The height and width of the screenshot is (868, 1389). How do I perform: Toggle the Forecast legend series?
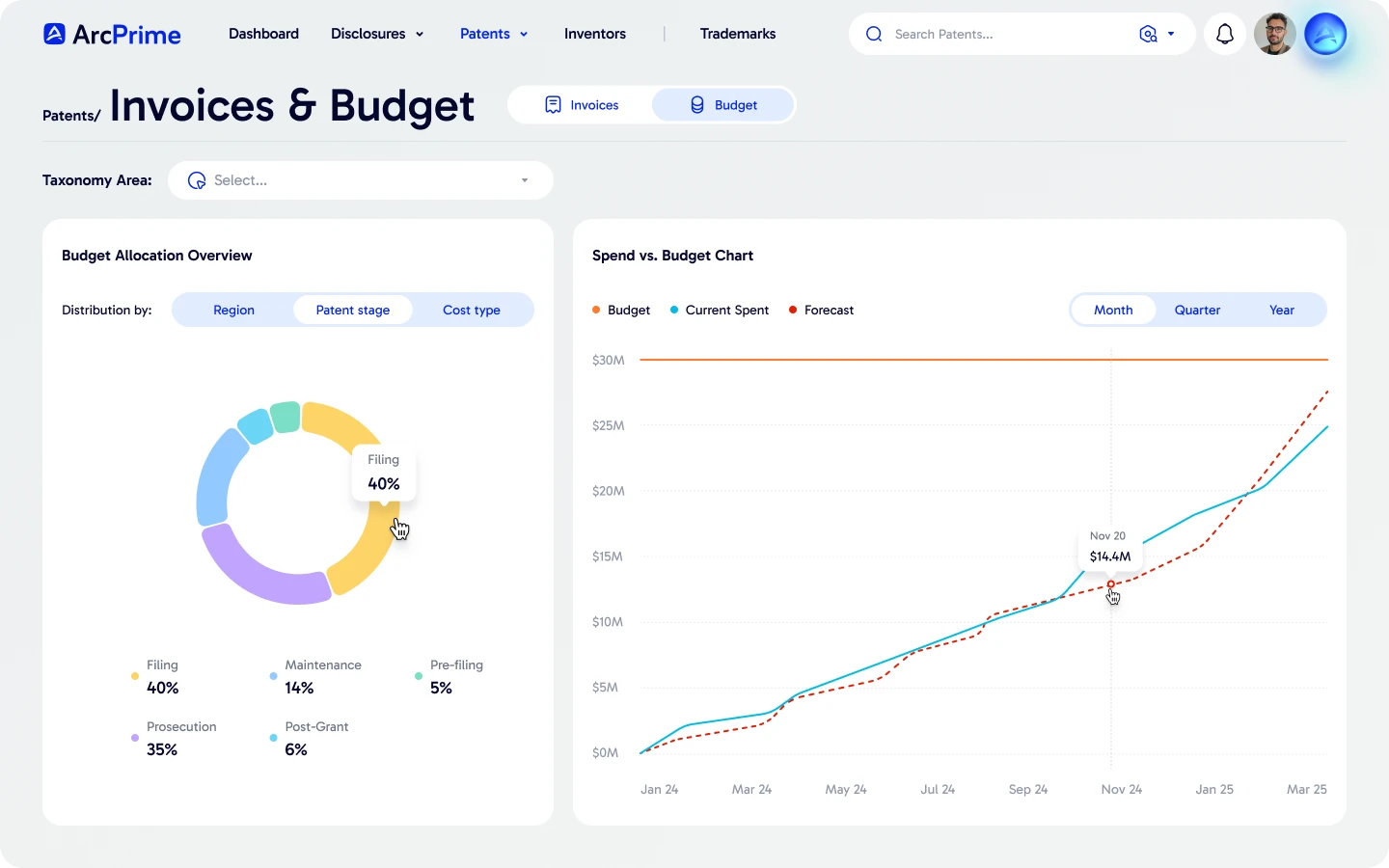[822, 310]
